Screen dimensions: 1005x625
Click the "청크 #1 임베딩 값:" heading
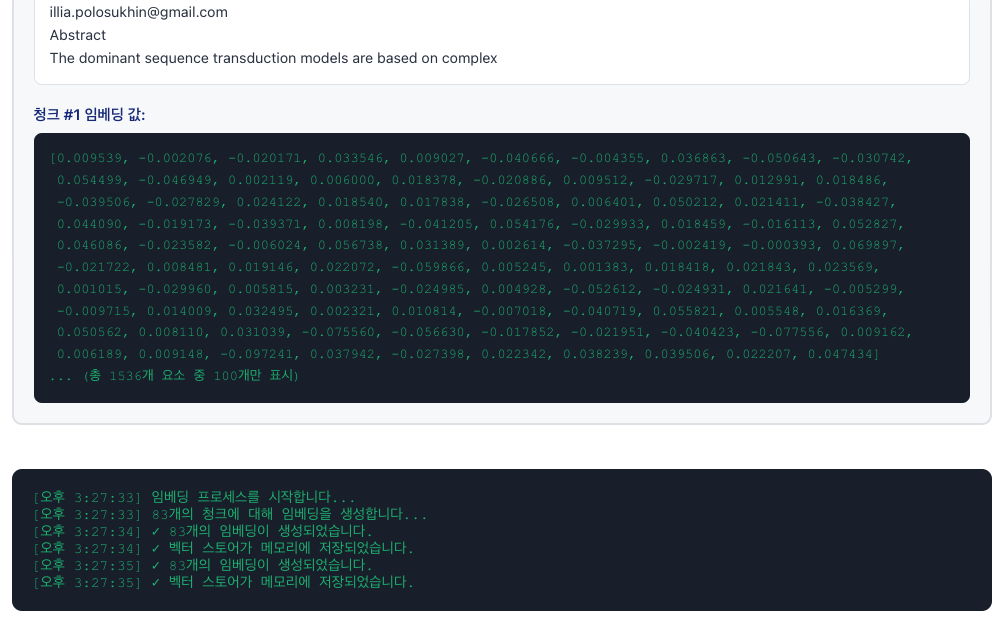click(x=89, y=114)
